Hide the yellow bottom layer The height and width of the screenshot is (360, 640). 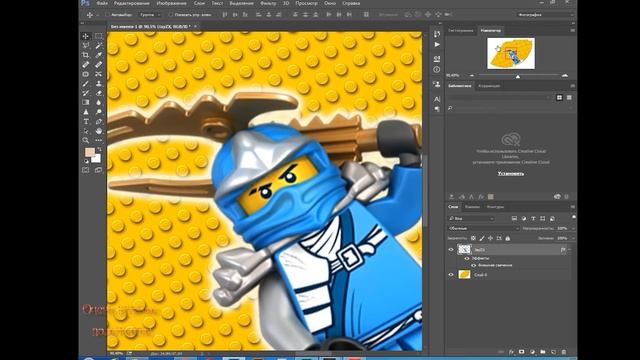pos(451,275)
